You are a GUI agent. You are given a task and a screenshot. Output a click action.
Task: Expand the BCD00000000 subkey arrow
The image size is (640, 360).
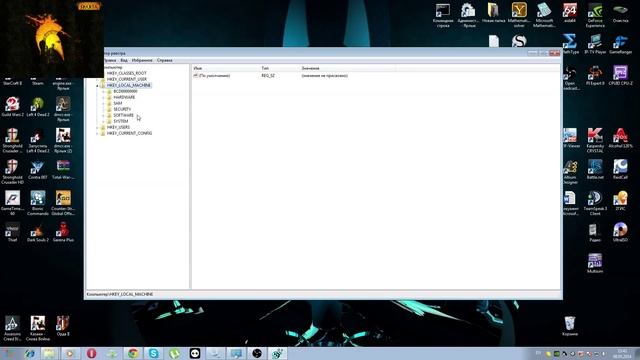pos(104,91)
